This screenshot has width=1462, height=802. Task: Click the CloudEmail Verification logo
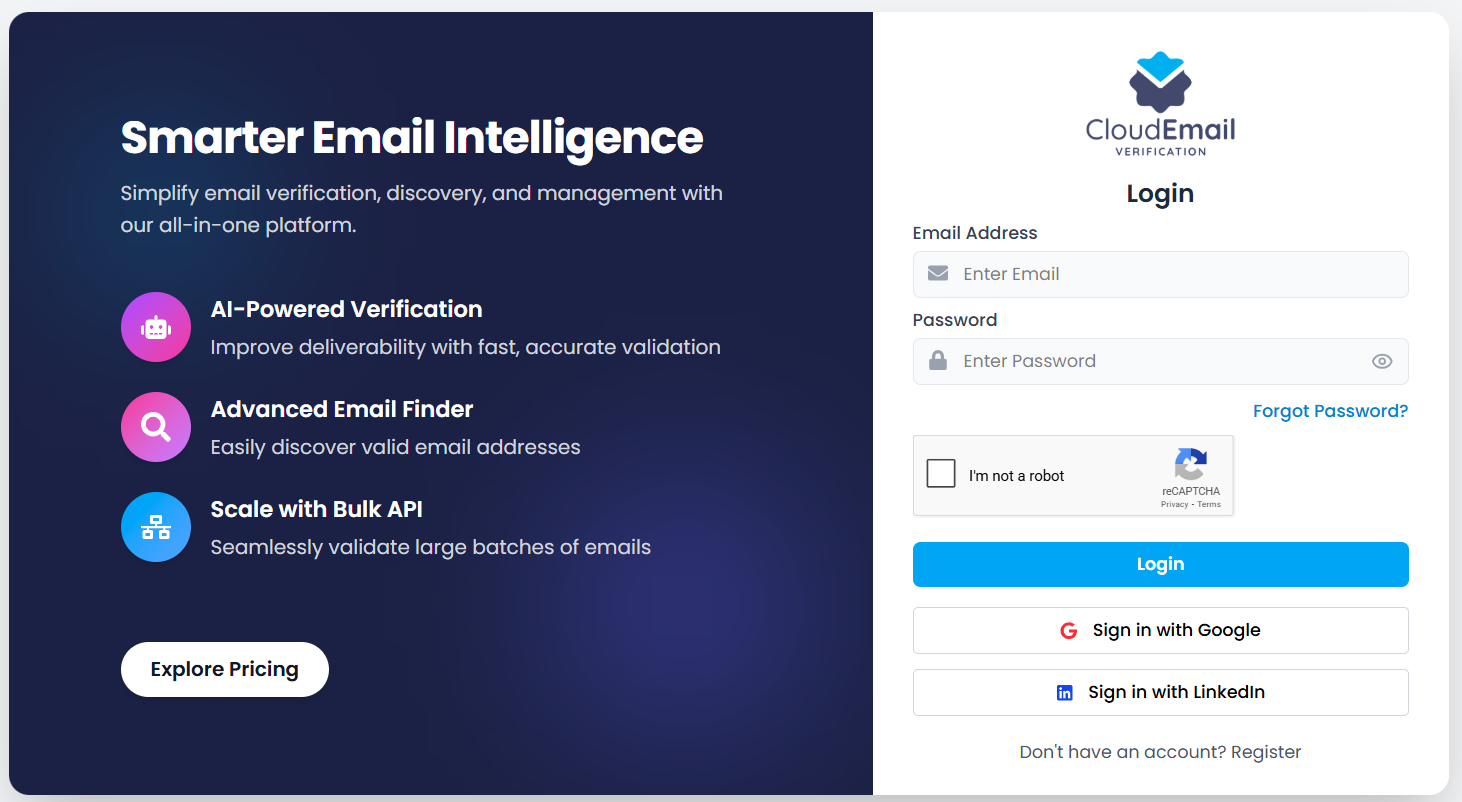click(x=1159, y=100)
